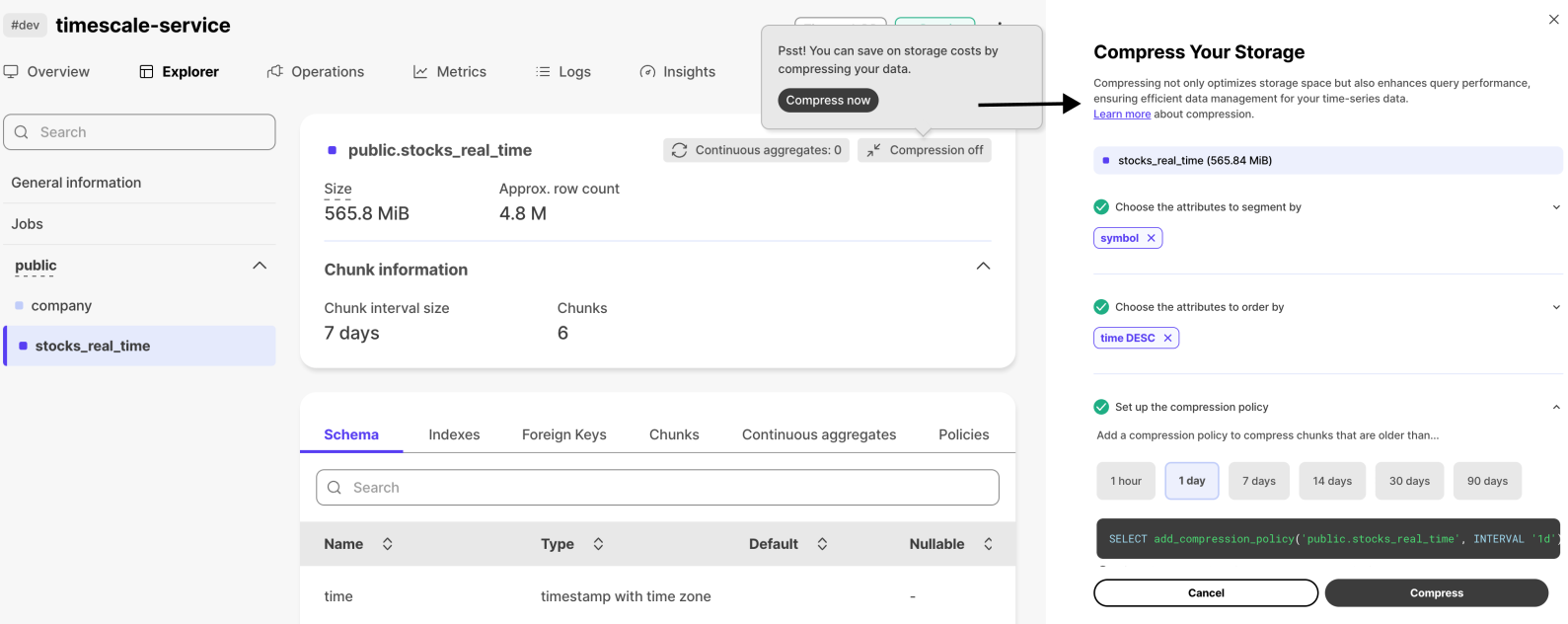Remove the time DESC order tag
Viewport: 1568px width, 624px height.
coord(1167,338)
